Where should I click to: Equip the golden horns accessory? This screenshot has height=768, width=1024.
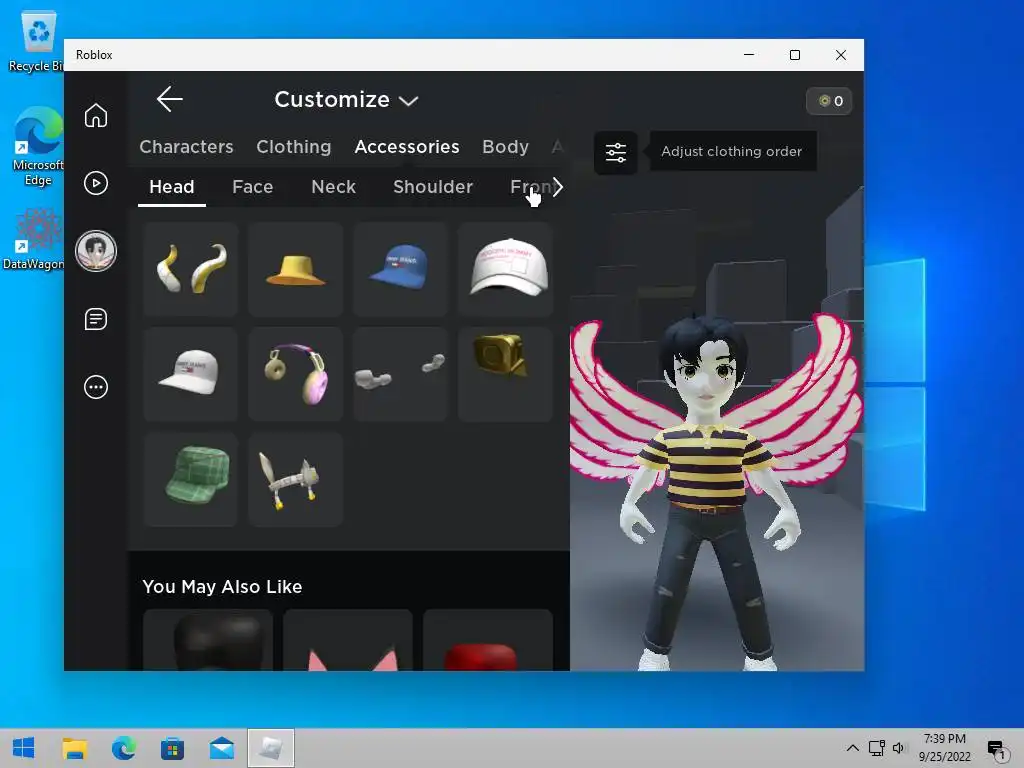[191, 269]
